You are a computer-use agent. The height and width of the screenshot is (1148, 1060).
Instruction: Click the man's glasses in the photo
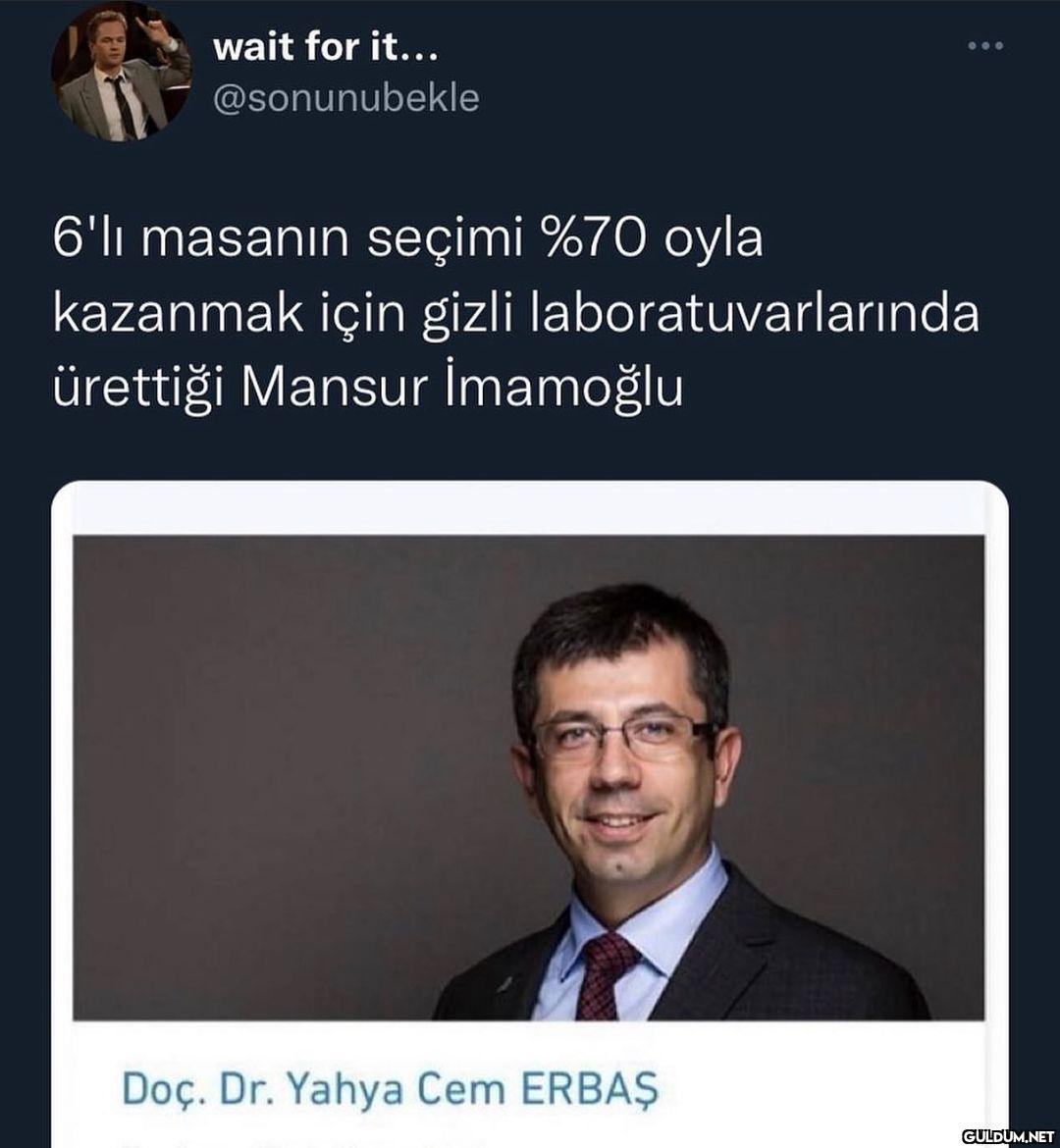[x=624, y=736]
